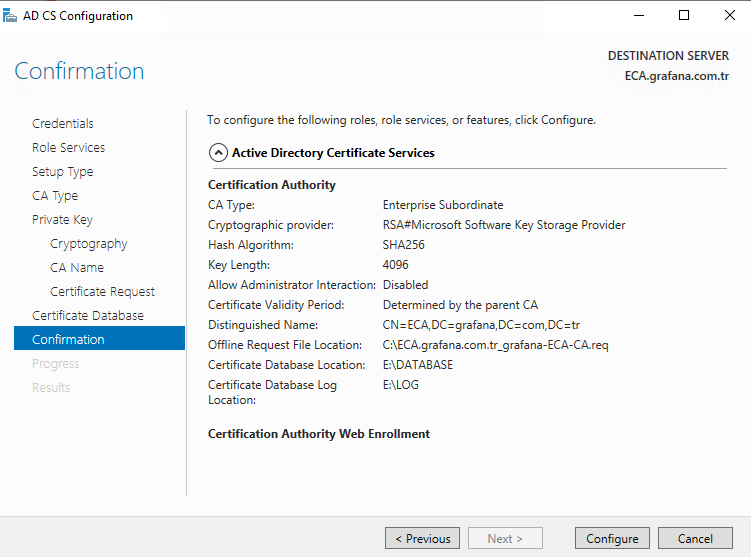Collapse the Active Directory Certificate Services section
This screenshot has width=751, height=557.
[218, 153]
